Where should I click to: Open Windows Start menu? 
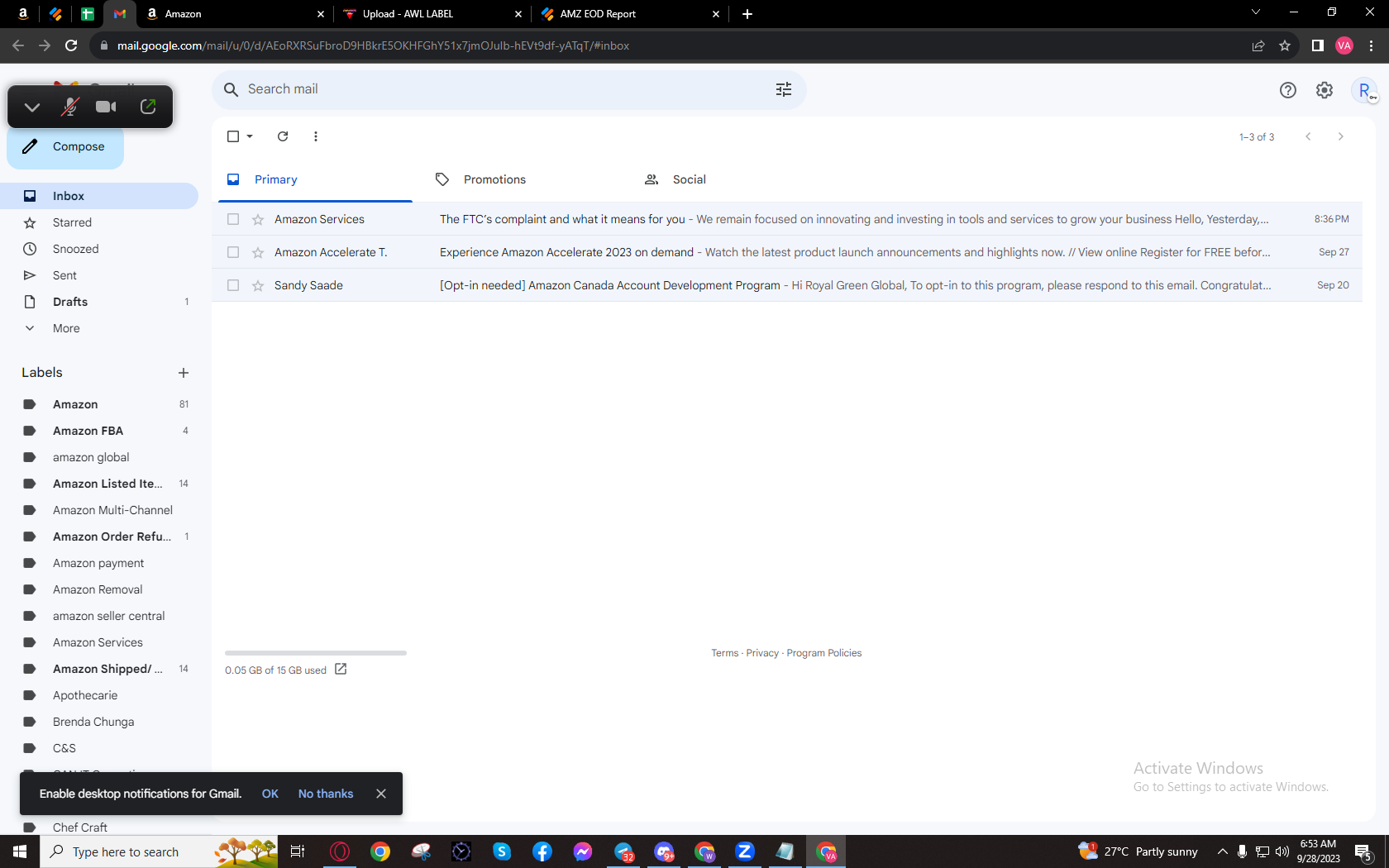coord(20,851)
